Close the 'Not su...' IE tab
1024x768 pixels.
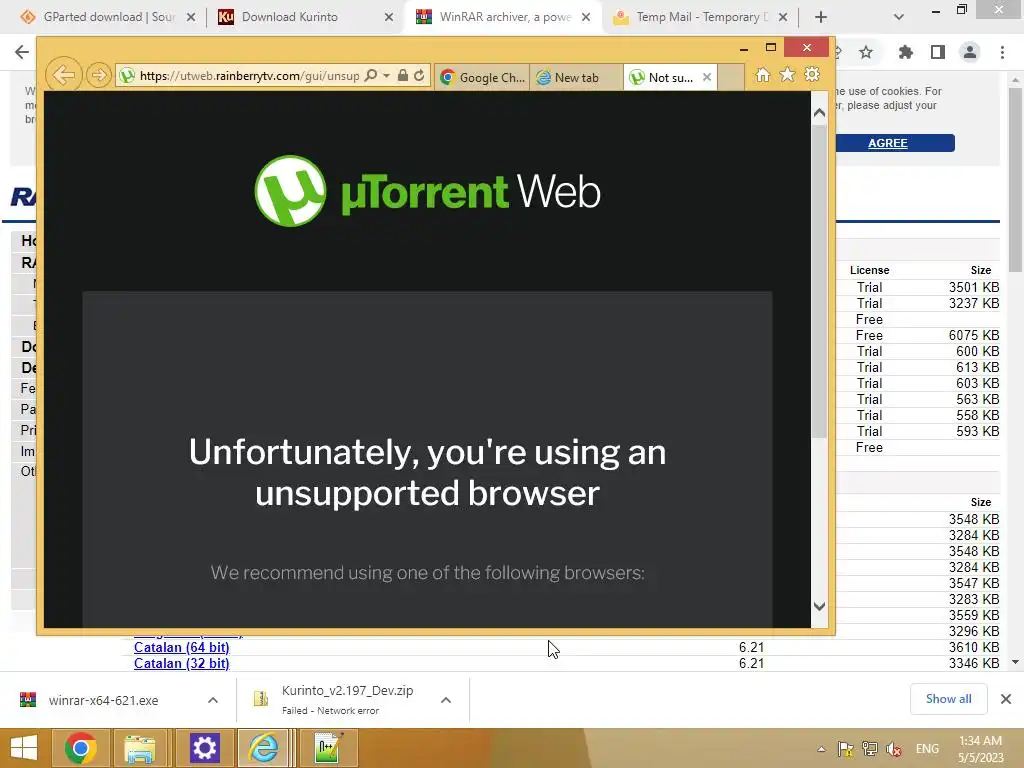click(x=707, y=78)
